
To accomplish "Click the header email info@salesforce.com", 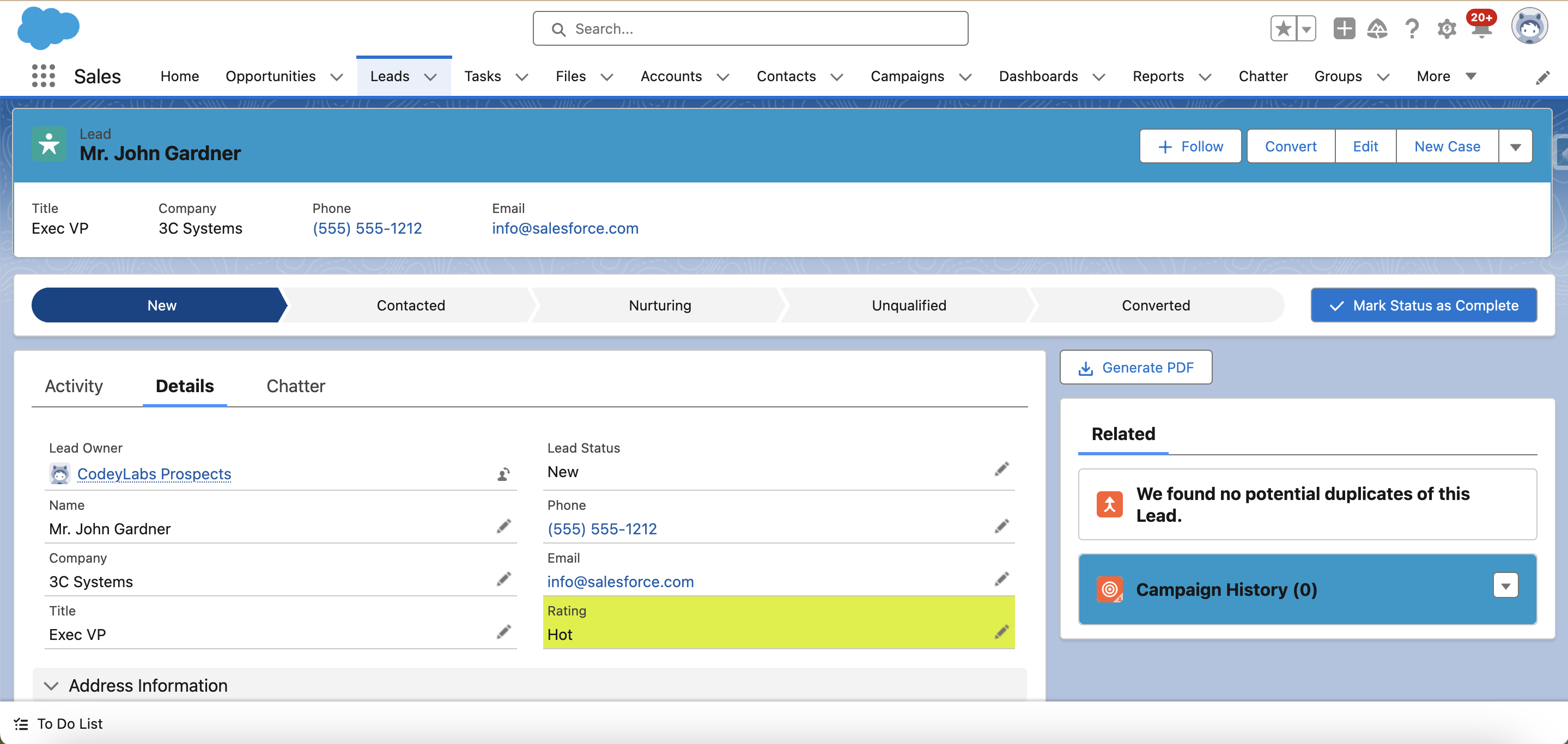I will pos(565,228).
